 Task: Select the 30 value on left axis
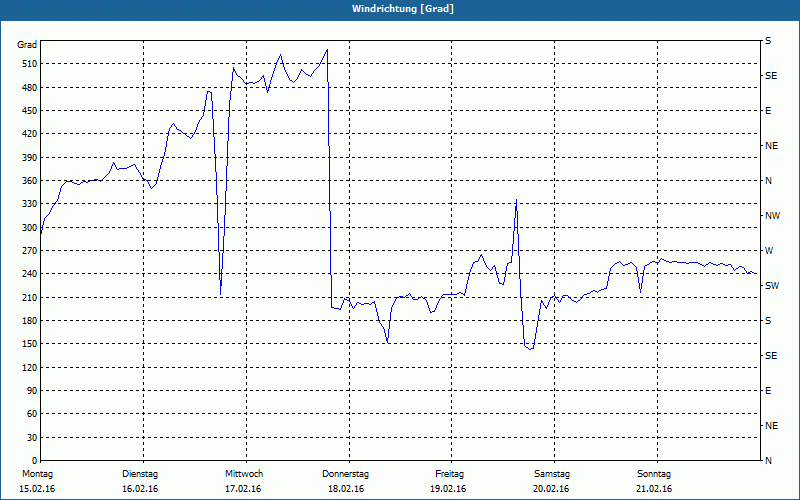click(x=31, y=438)
